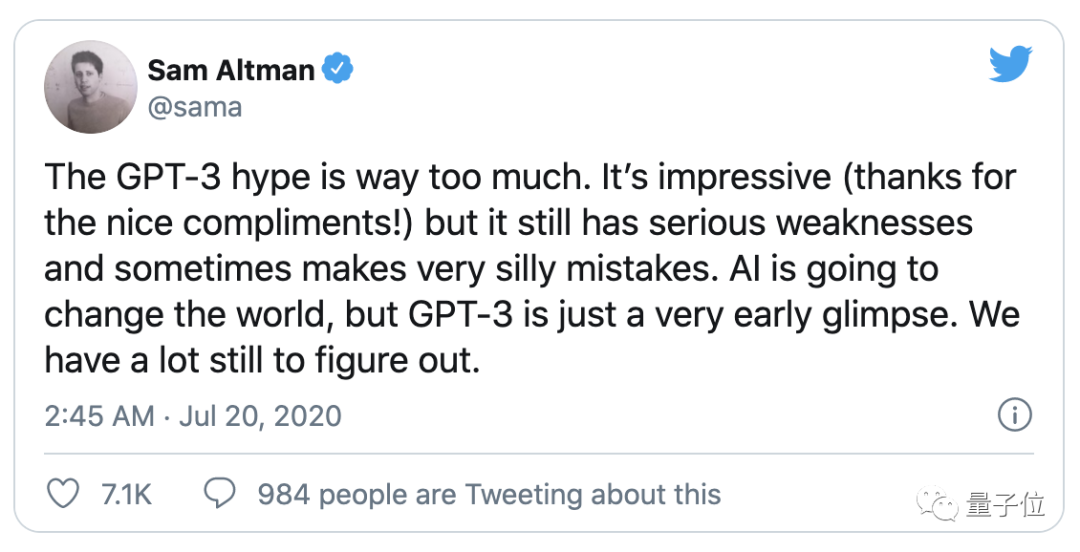The image size is (1080, 552).
Task: Open the Sam Altman display name
Action: 231,70
